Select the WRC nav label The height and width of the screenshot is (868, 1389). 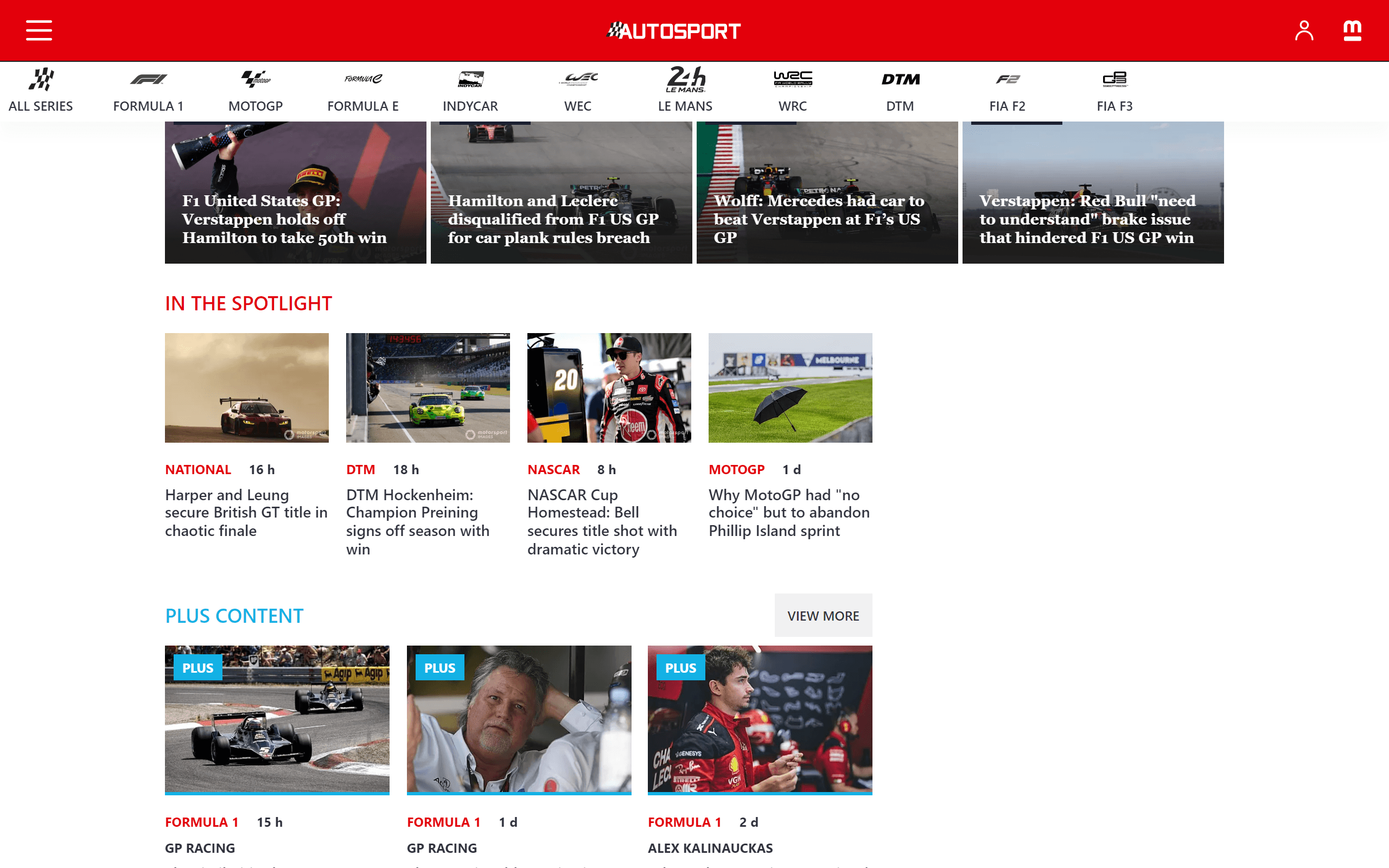[793, 106]
